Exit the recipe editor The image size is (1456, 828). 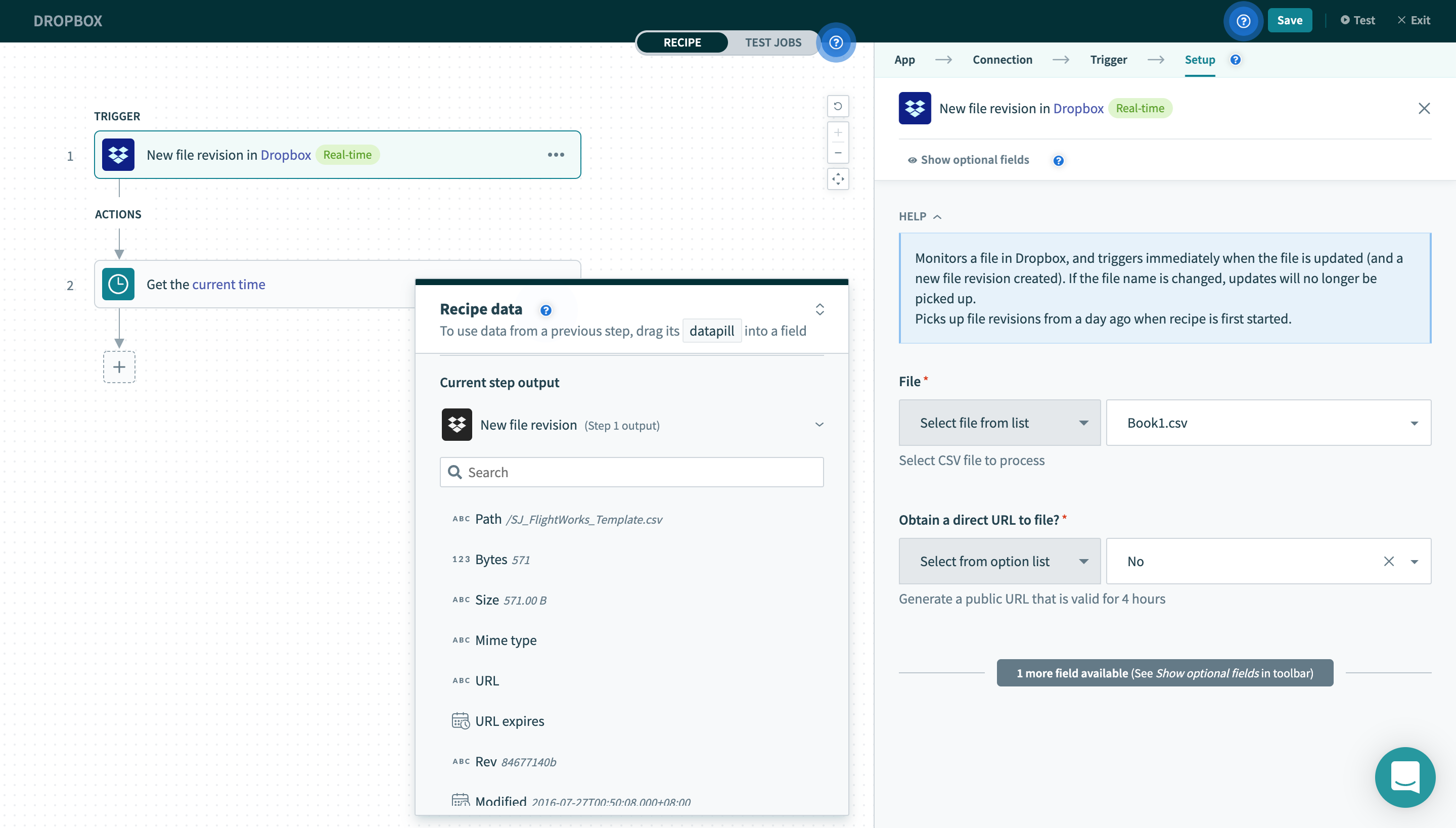click(x=1414, y=20)
